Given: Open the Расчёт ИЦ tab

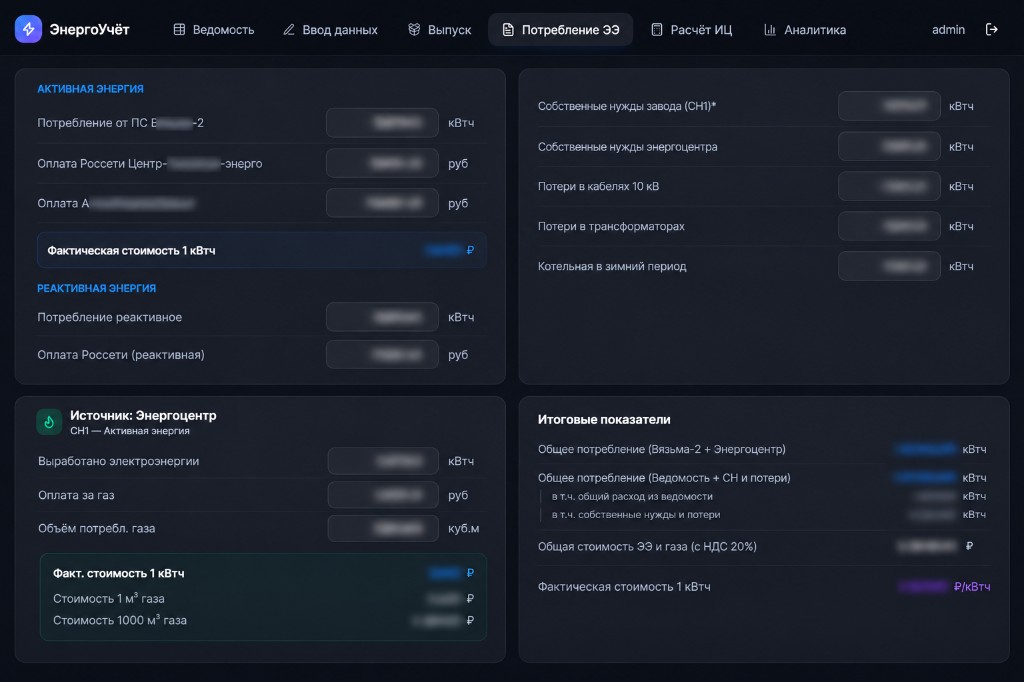Looking at the screenshot, I should (692, 29).
